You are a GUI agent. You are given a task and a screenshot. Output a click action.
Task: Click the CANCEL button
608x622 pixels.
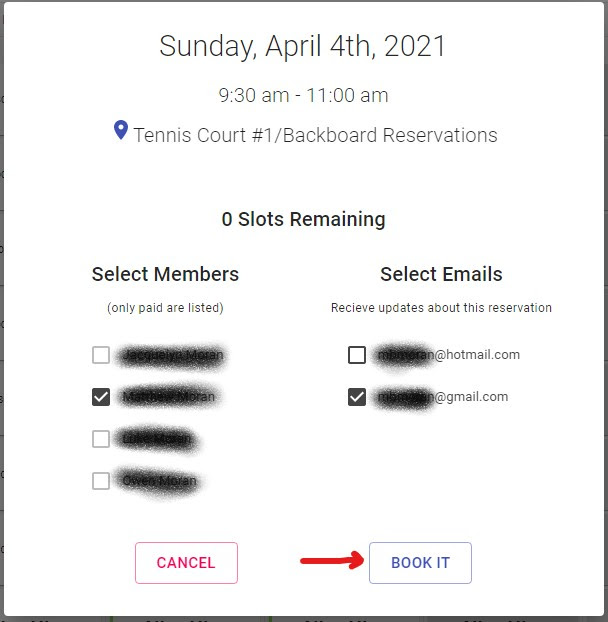(x=186, y=563)
